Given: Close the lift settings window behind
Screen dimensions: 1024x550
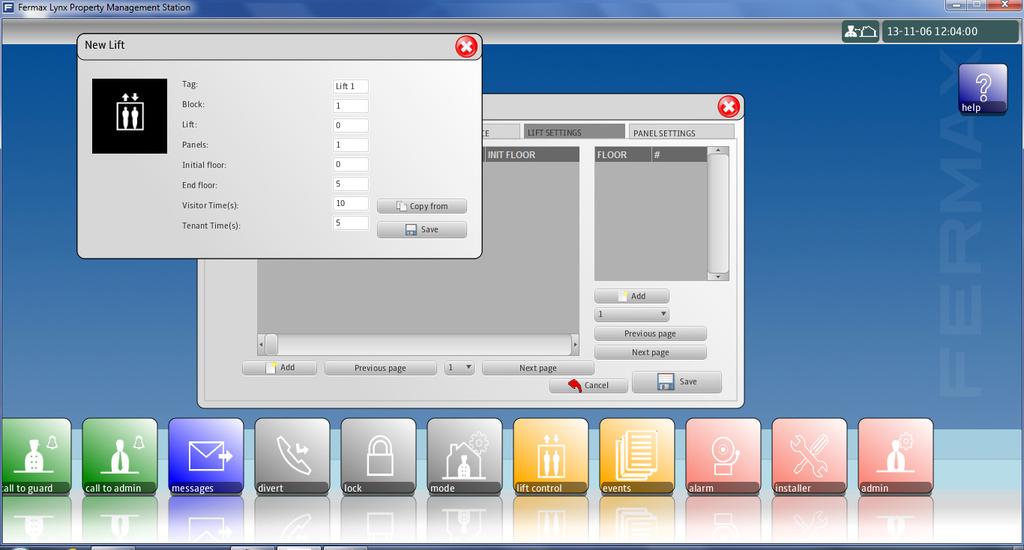Looking at the screenshot, I should pos(729,106).
